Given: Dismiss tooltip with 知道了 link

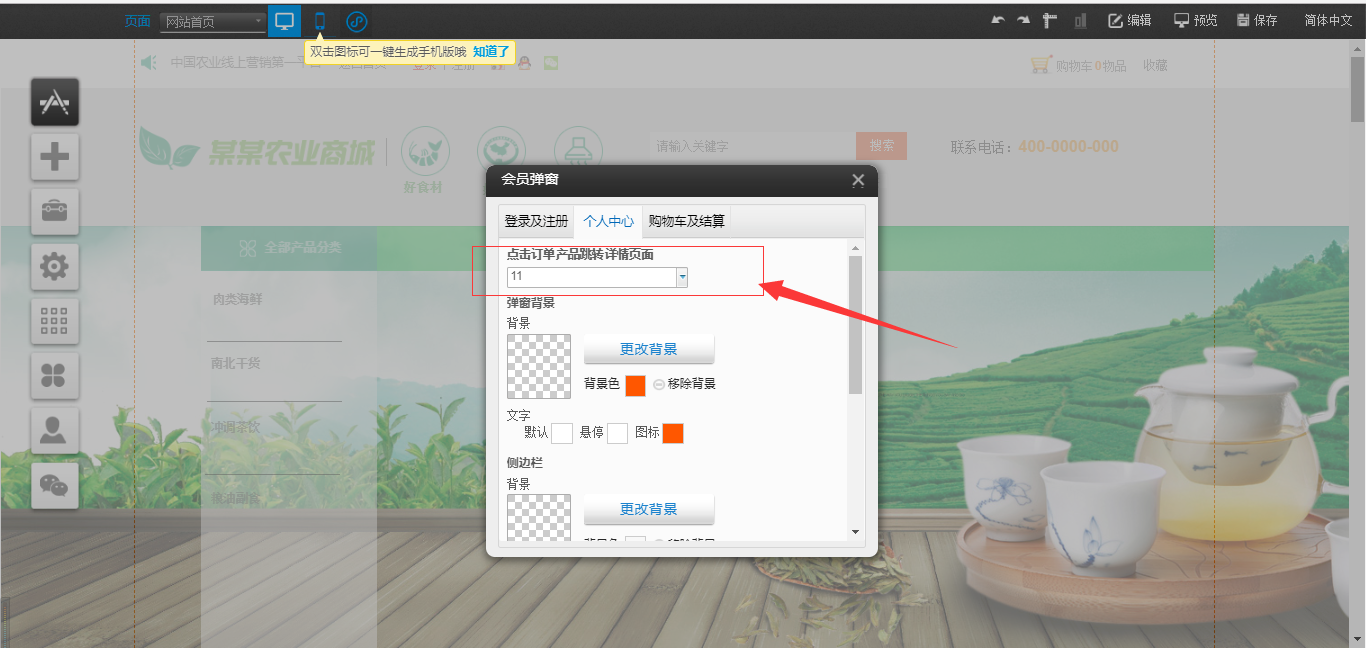Looking at the screenshot, I should click(x=491, y=52).
